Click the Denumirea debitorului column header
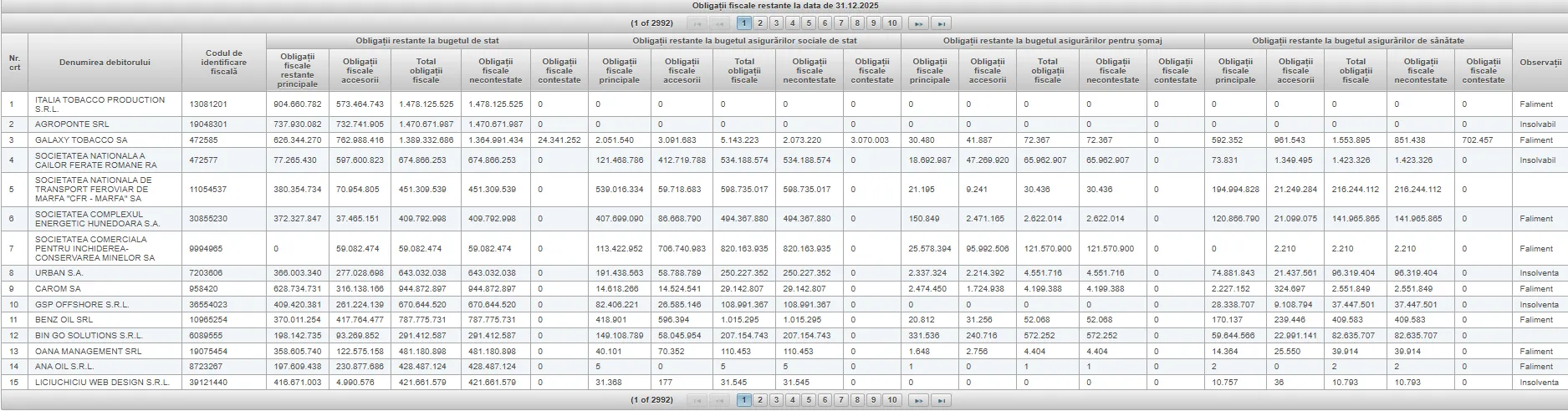The image size is (1568, 411). pos(105,63)
